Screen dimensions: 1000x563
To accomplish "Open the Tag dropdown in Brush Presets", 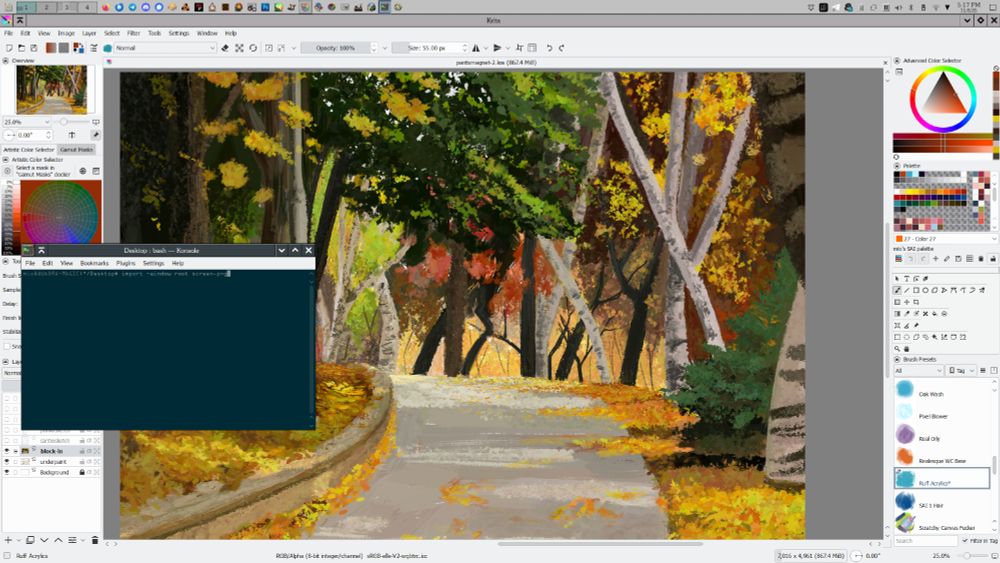I will pyautogui.click(x=961, y=370).
